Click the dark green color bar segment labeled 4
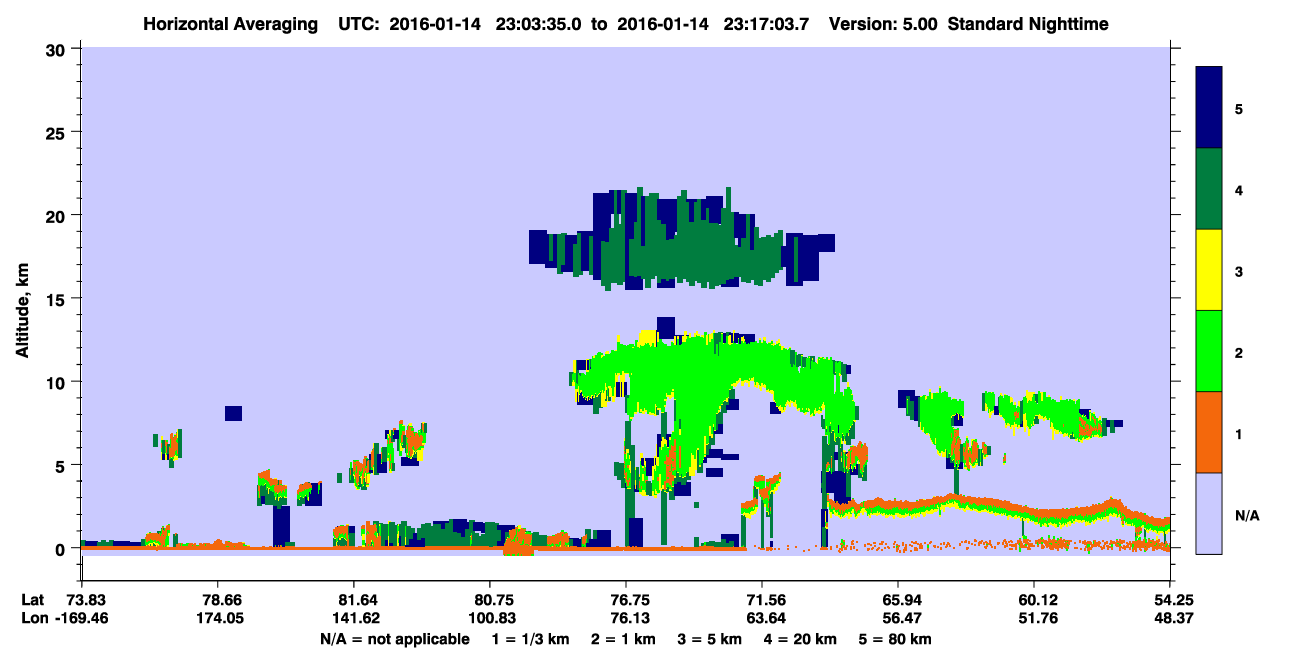Screen dimensions: 1300x667 pos(1209,188)
